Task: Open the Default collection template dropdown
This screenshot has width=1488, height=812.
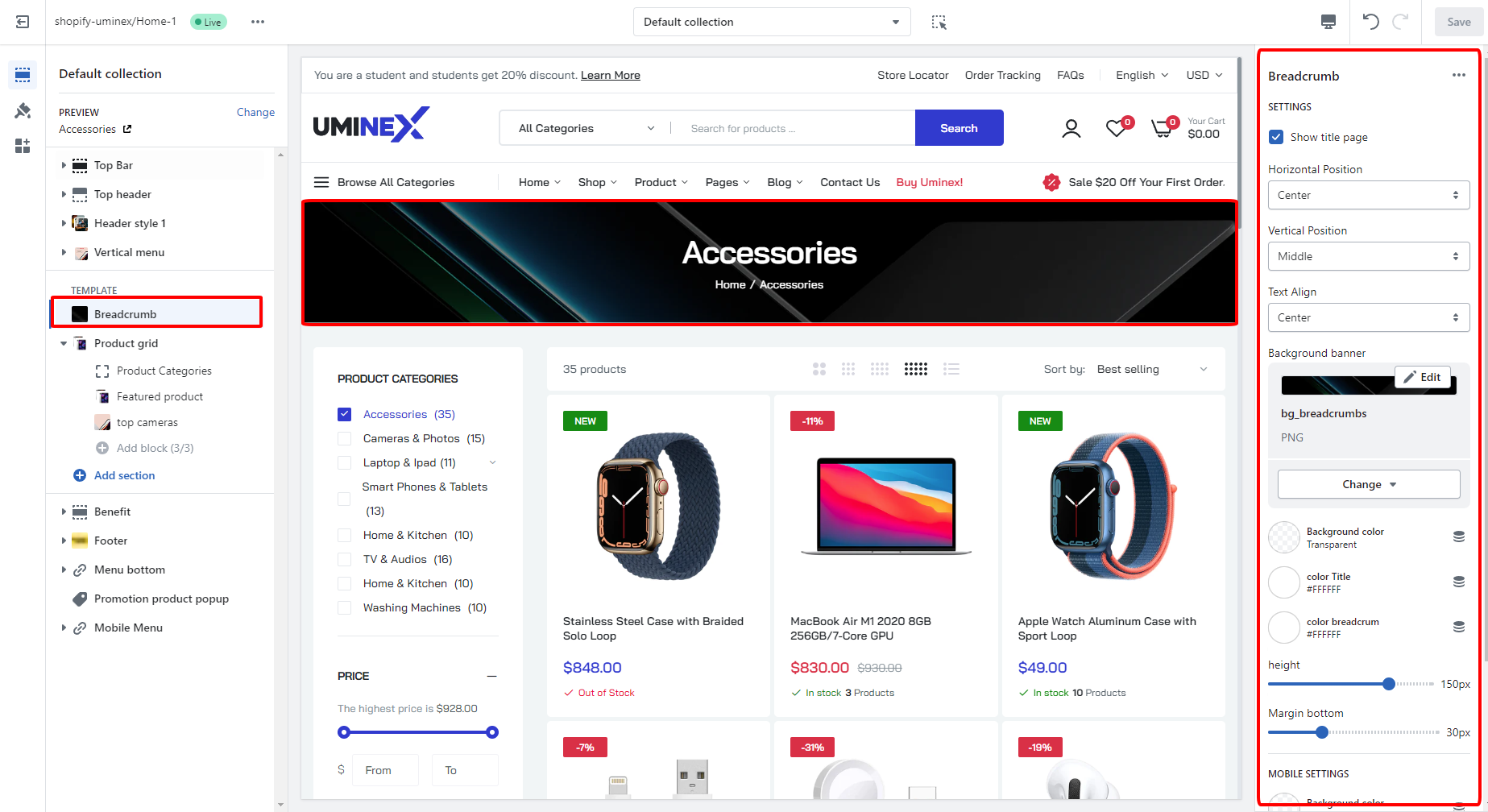Action: click(x=772, y=22)
